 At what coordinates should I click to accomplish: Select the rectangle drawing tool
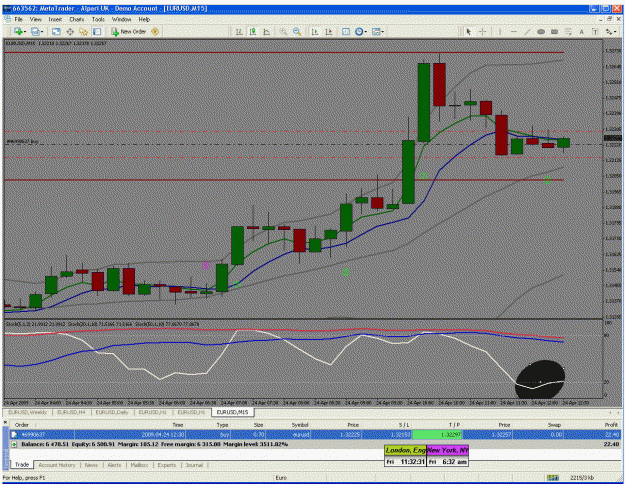[554, 31]
